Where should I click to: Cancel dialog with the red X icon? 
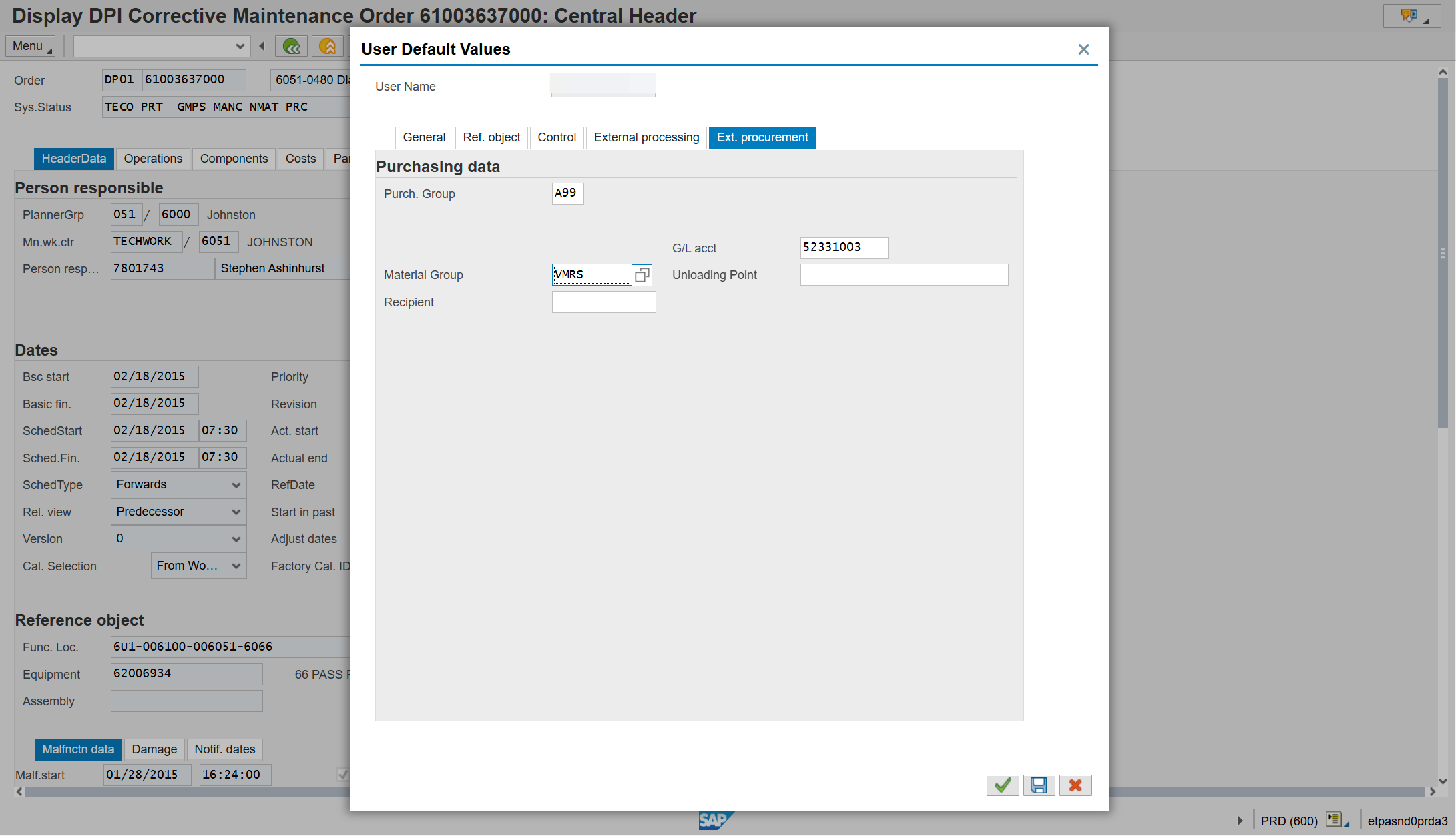(1075, 785)
